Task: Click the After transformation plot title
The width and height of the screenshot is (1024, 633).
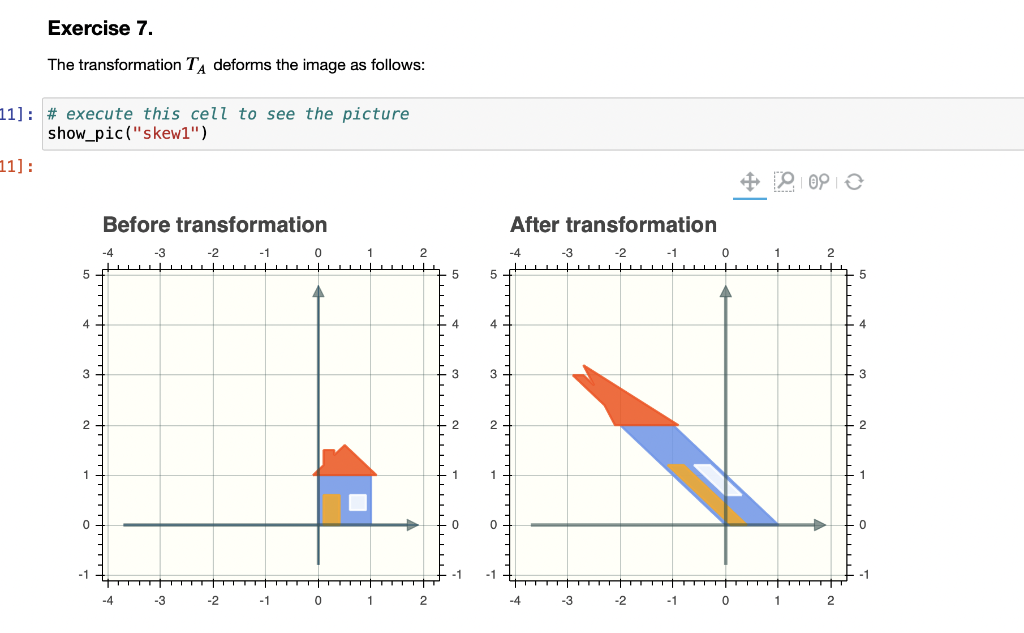Action: (613, 225)
